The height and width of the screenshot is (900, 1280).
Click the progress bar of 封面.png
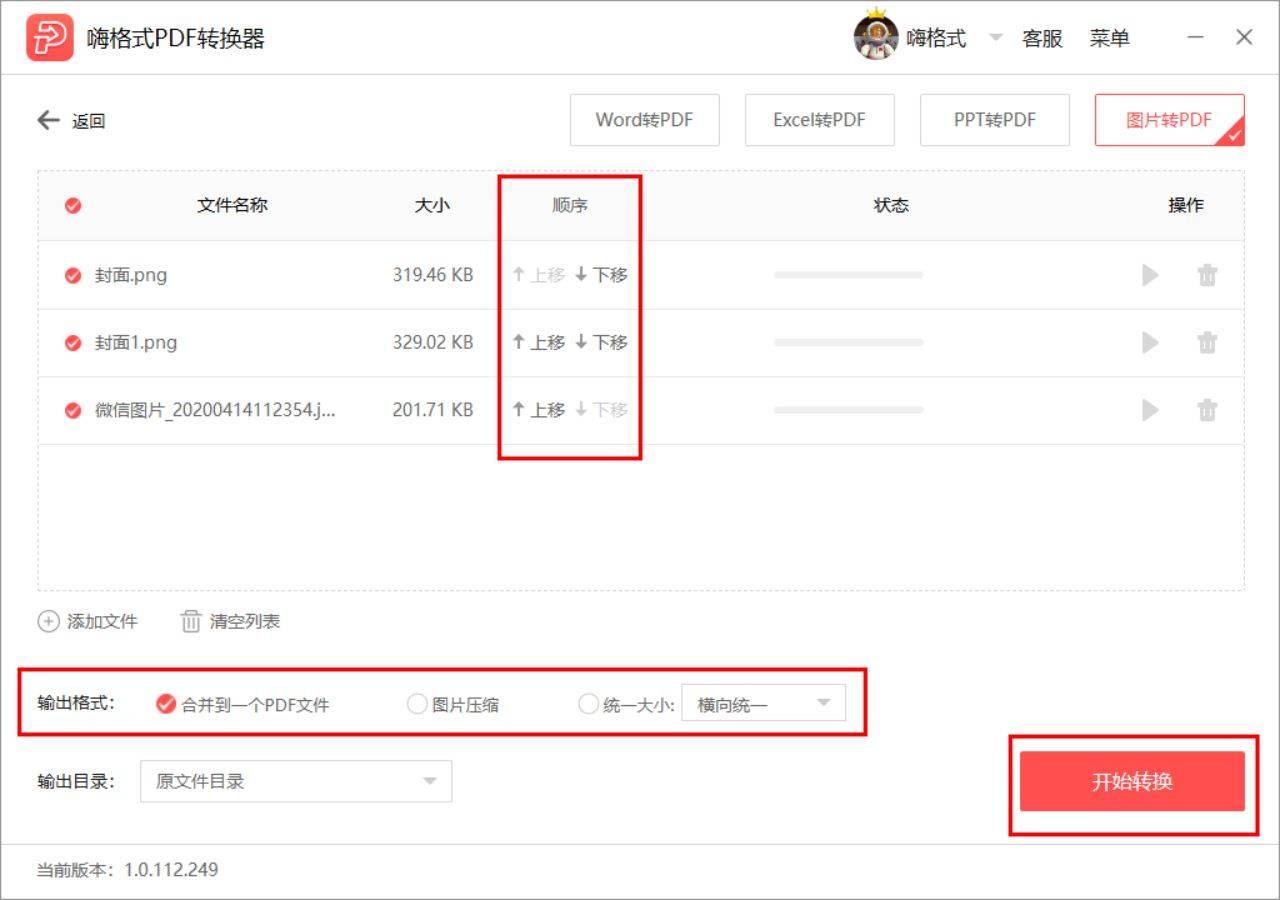coord(848,275)
